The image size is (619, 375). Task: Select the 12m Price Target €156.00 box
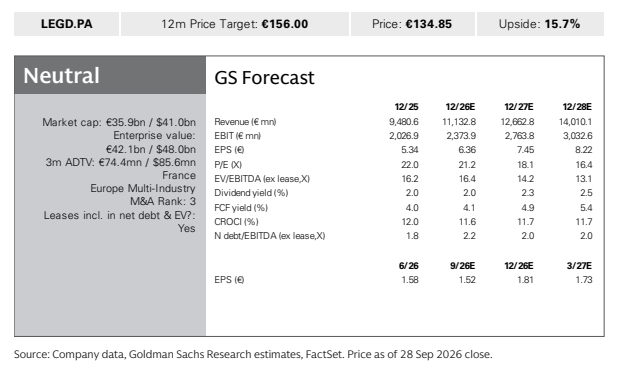click(234, 24)
